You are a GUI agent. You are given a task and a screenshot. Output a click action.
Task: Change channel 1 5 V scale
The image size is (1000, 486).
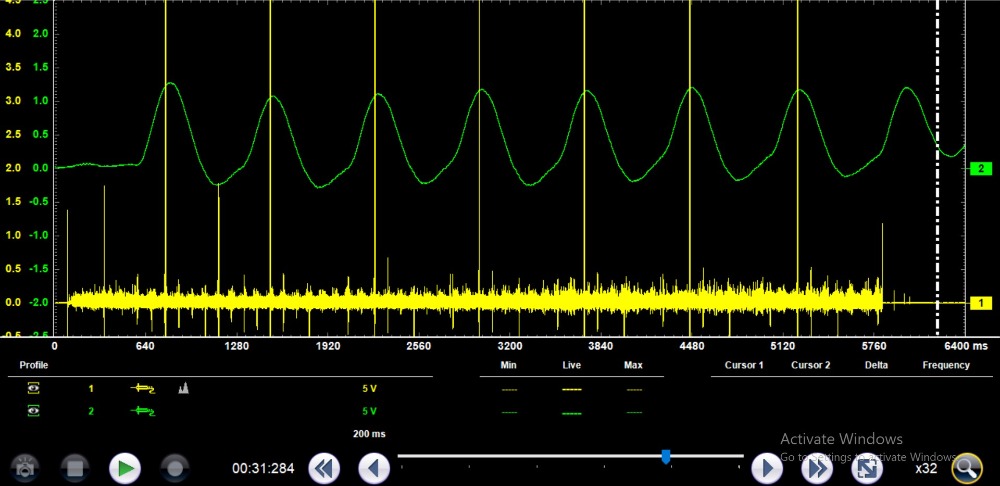[x=369, y=388]
